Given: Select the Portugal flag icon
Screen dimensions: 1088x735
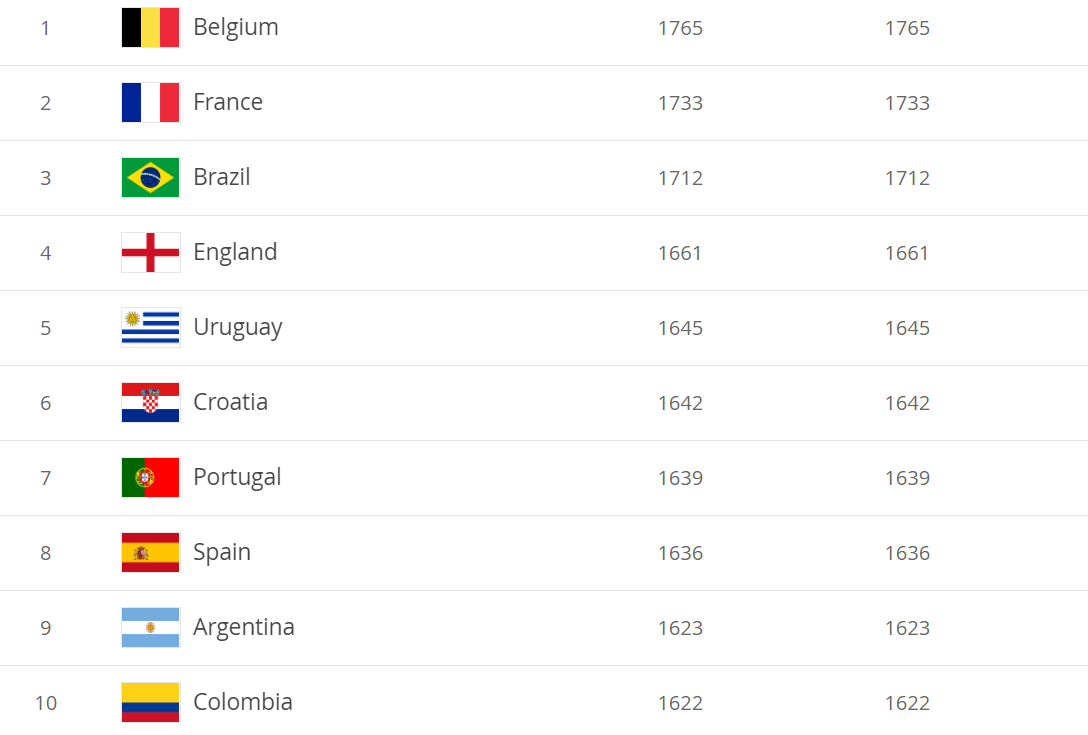Looking at the screenshot, I should 151,478.
